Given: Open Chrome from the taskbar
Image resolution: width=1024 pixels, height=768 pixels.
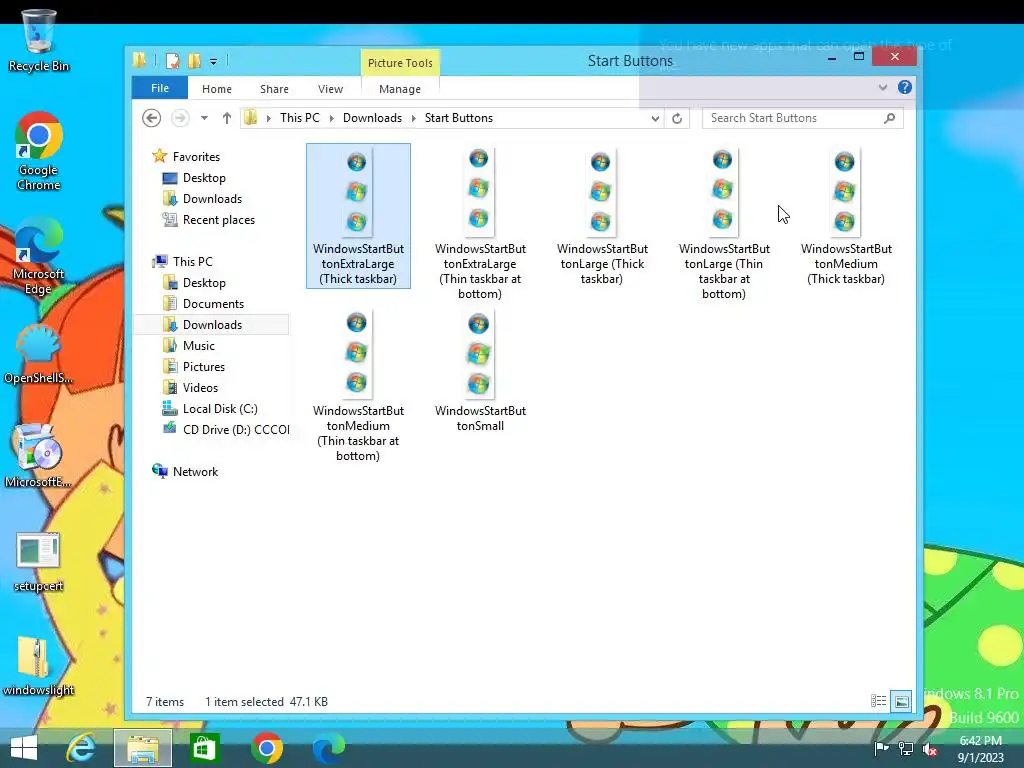Looking at the screenshot, I should (x=266, y=748).
